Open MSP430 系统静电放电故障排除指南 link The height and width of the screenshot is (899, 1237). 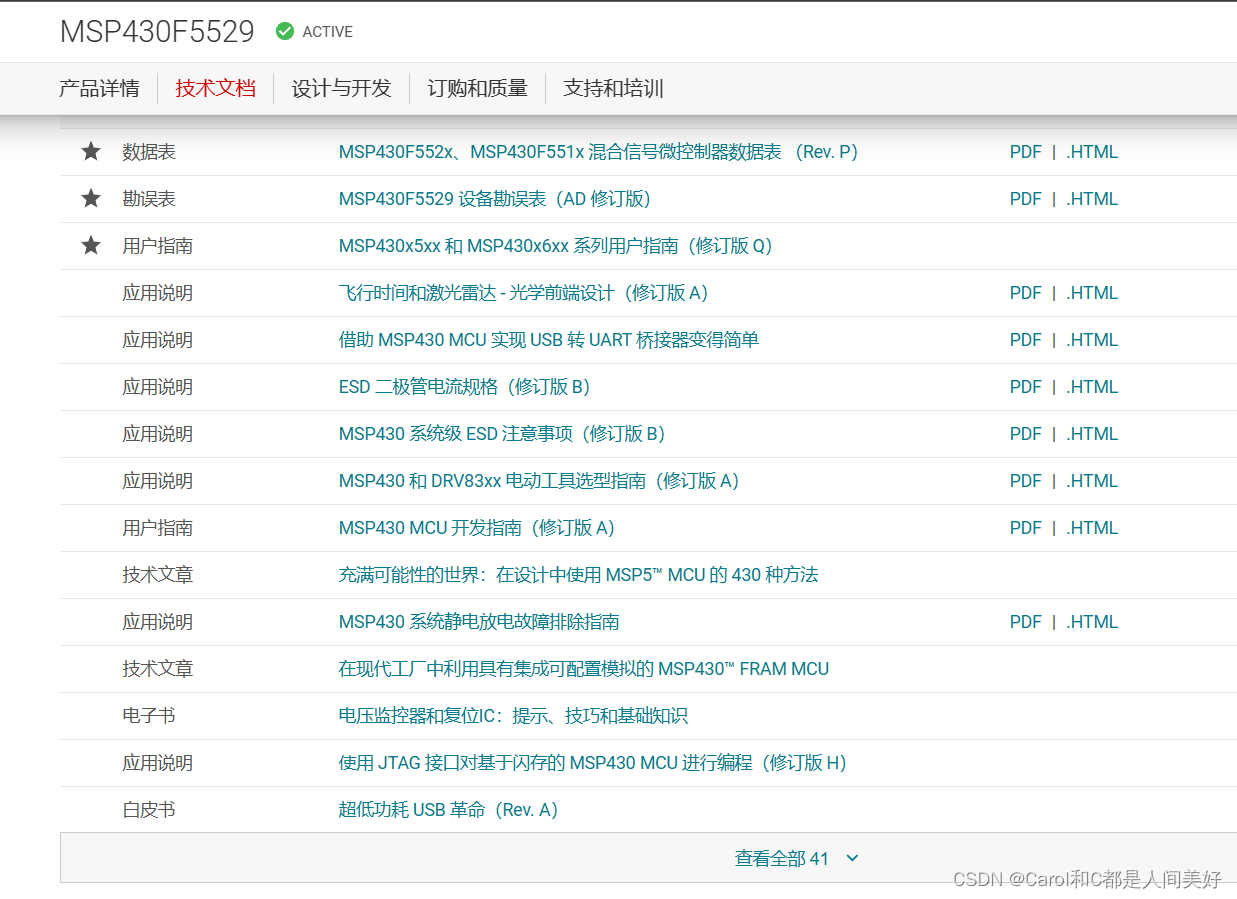(x=479, y=622)
